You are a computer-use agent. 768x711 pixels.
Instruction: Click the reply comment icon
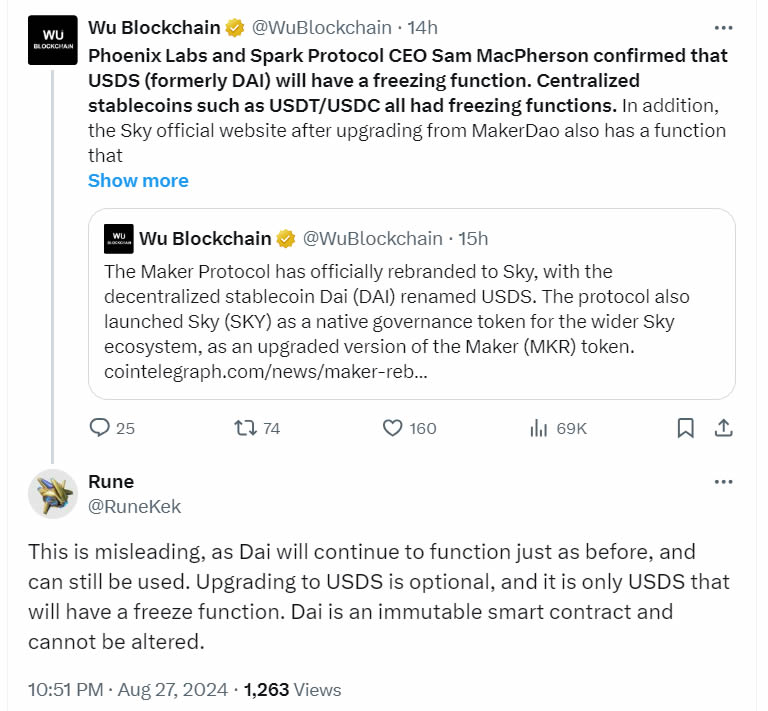pyautogui.click(x=100, y=428)
